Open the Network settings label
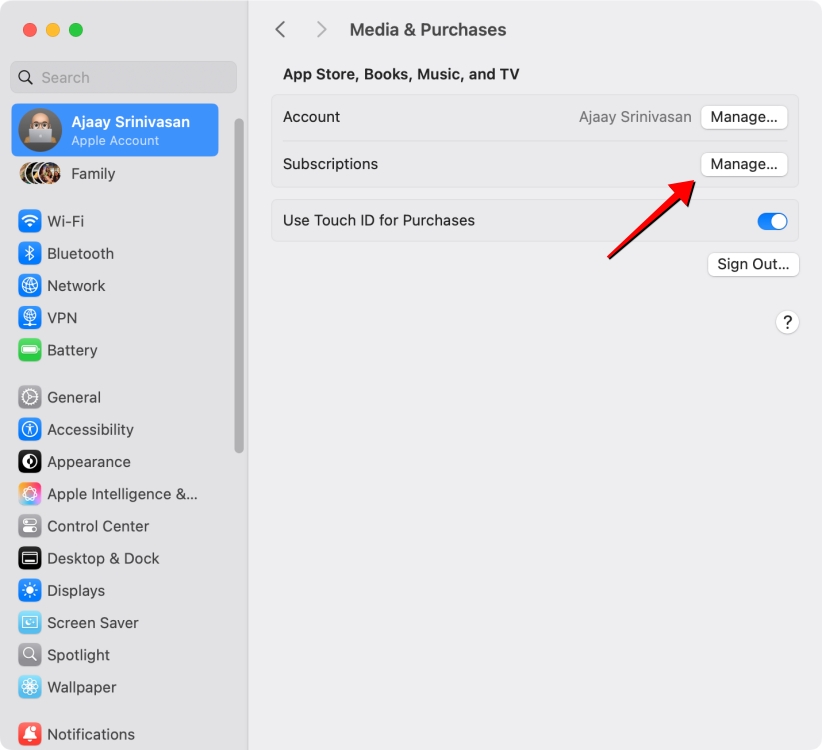 [77, 286]
